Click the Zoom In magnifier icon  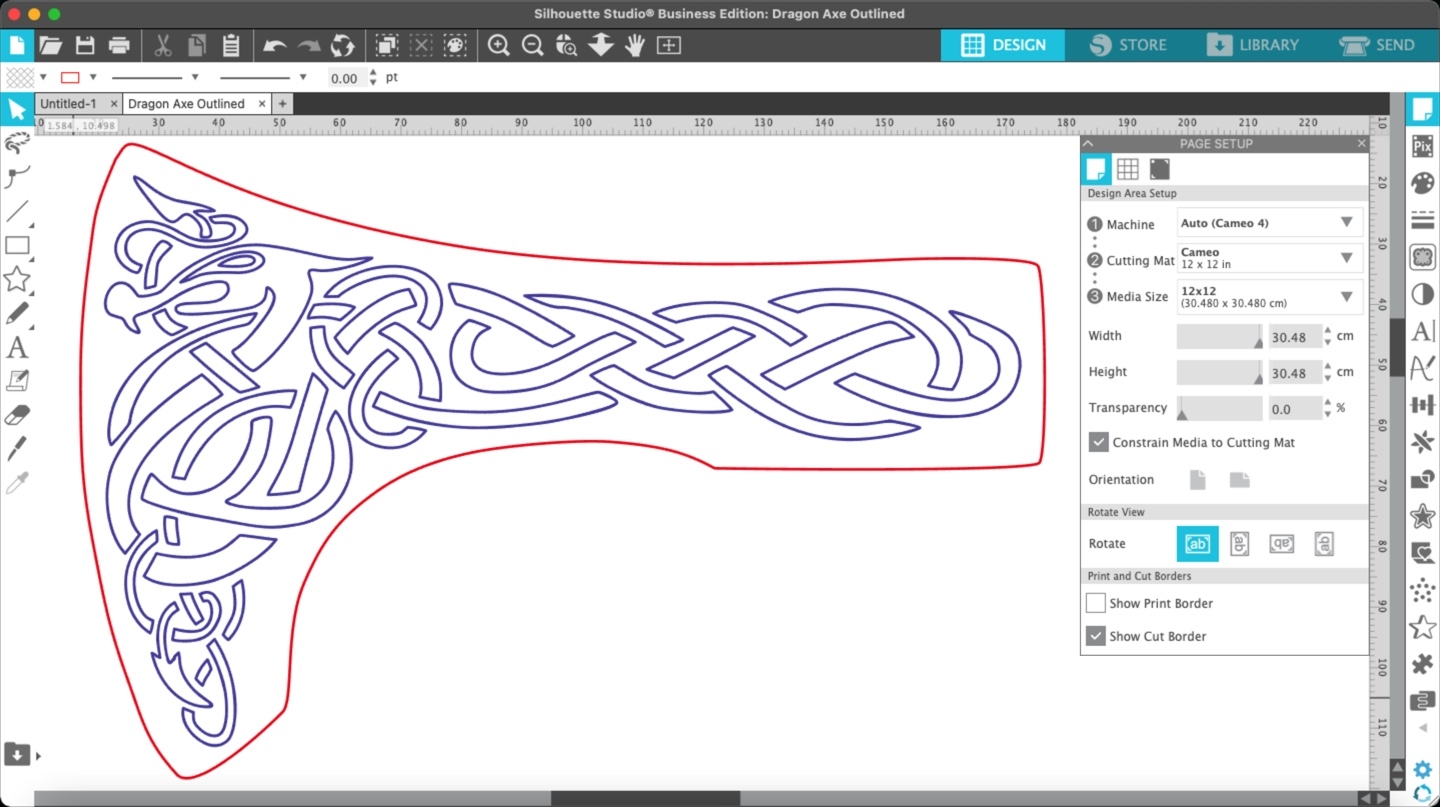click(498, 45)
